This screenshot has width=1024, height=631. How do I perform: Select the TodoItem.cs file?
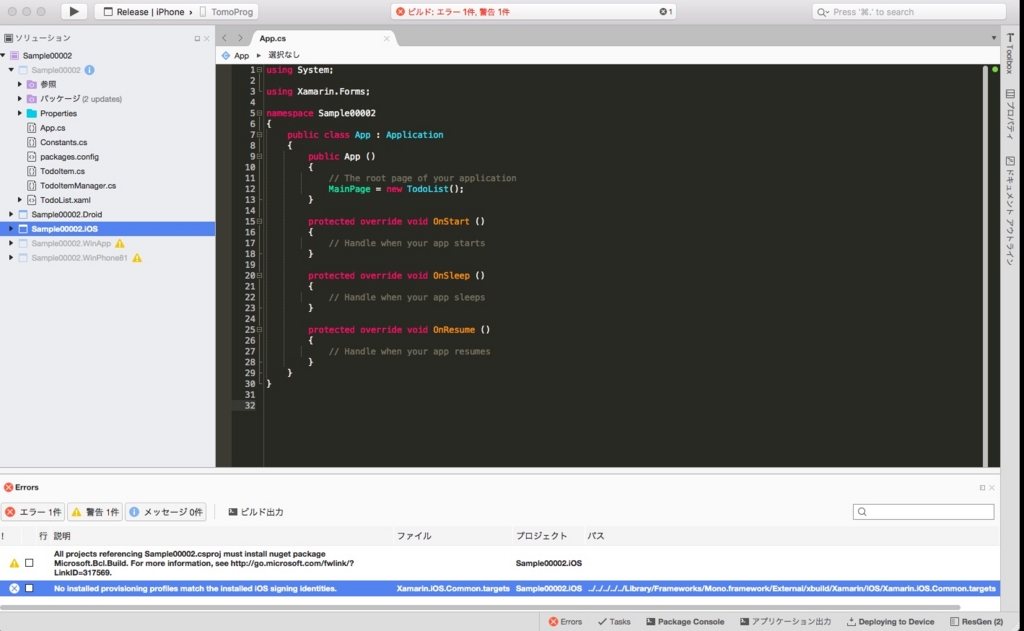[x=62, y=171]
